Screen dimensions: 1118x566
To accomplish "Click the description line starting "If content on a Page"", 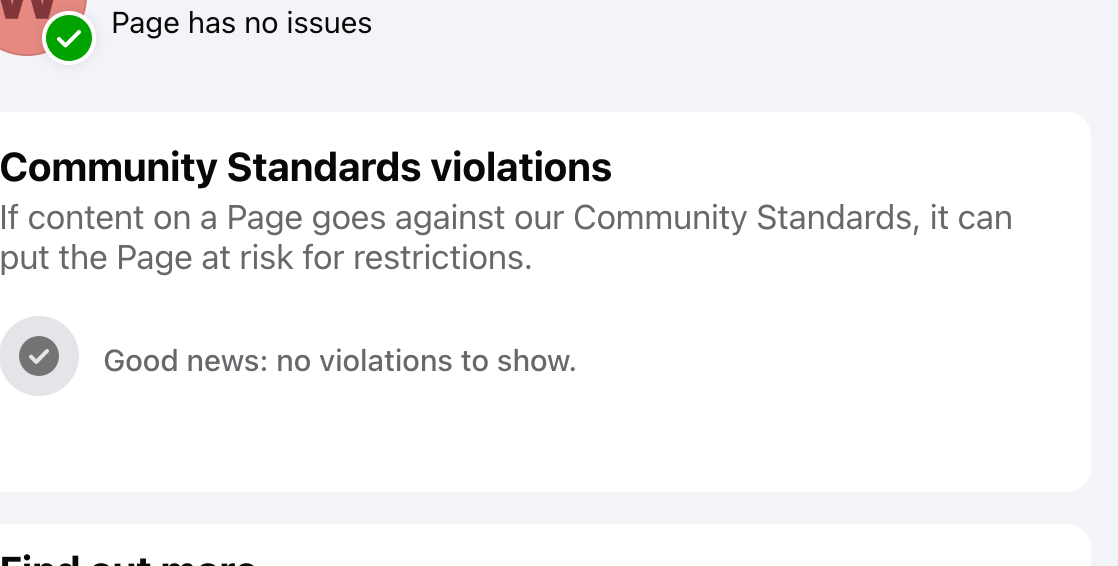I will [506, 218].
